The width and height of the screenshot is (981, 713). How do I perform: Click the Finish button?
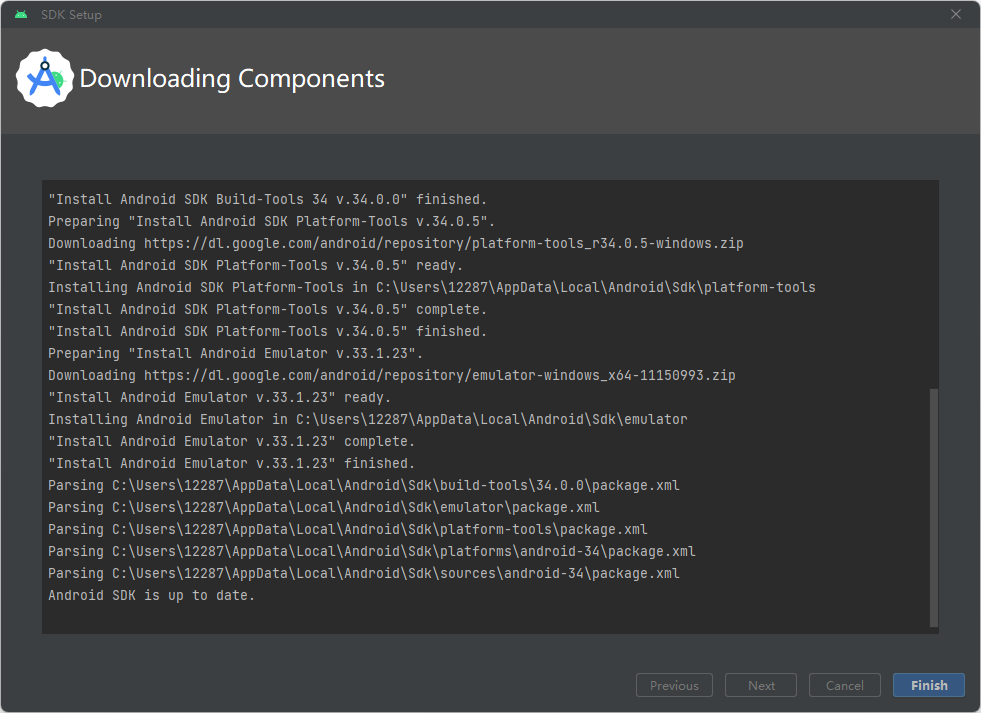click(928, 685)
